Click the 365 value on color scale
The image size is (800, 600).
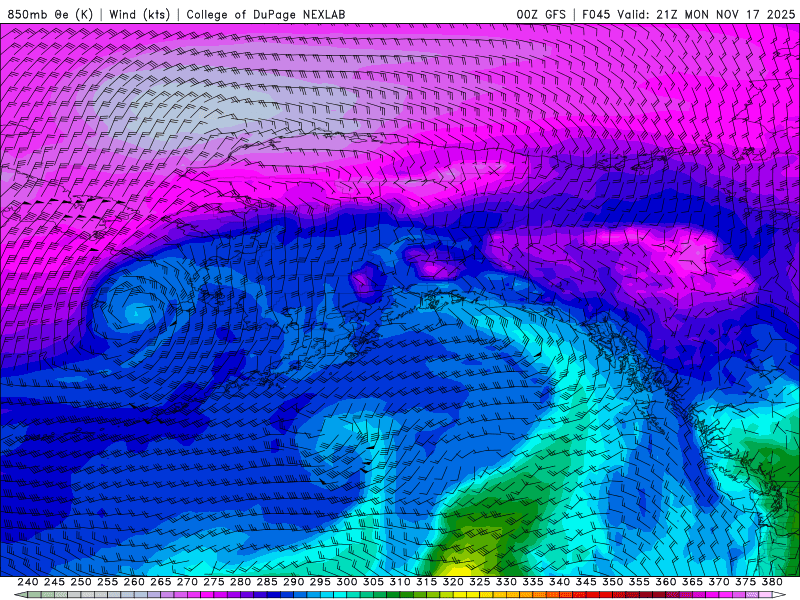coord(691,582)
